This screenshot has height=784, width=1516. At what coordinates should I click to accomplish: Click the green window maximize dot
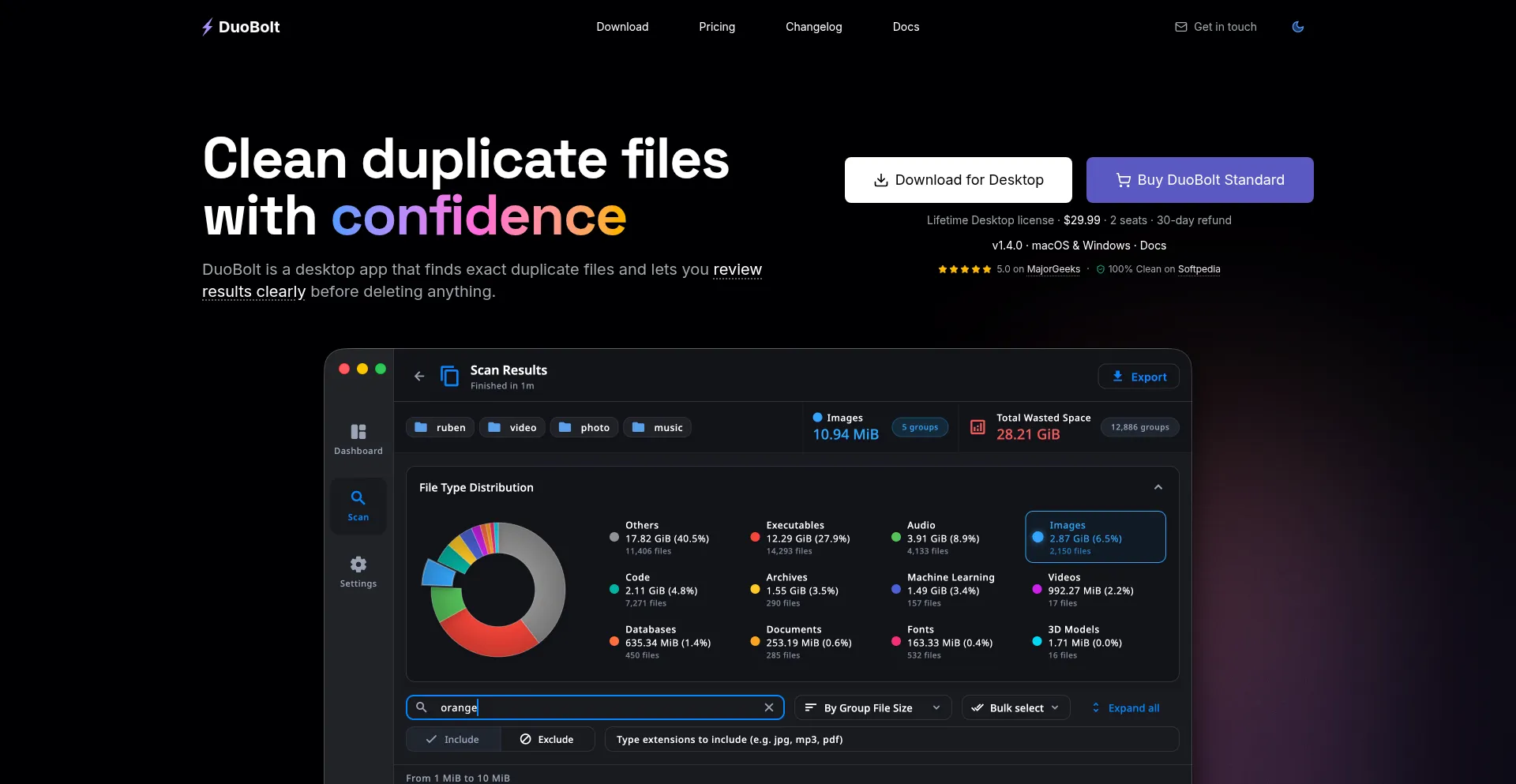381,369
